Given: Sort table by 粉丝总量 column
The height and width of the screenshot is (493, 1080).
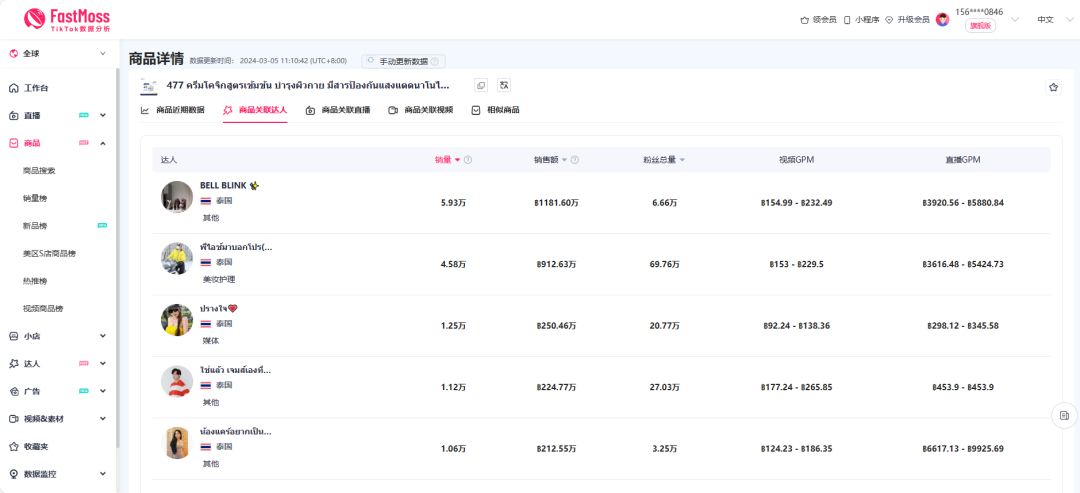Looking at the screenshot, I should (x=664, y=160).
